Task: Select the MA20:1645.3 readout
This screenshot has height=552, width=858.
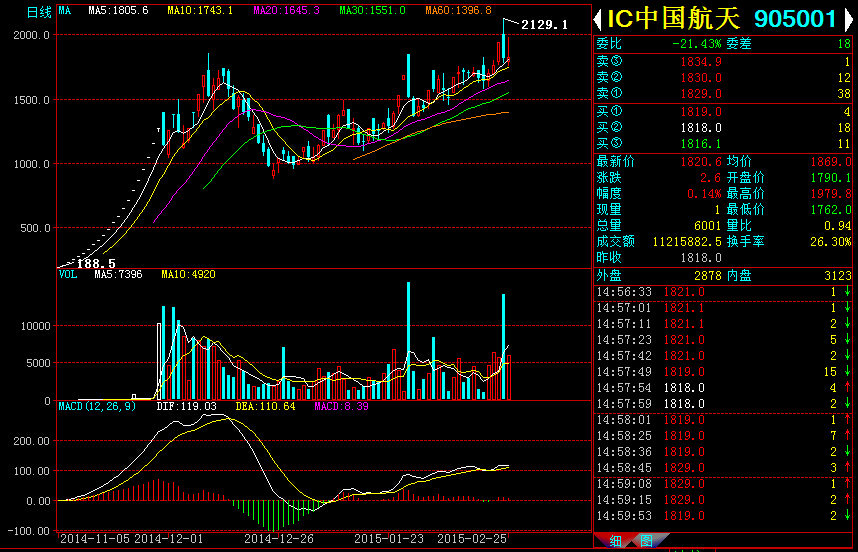Action: click(x=286, y=10)
